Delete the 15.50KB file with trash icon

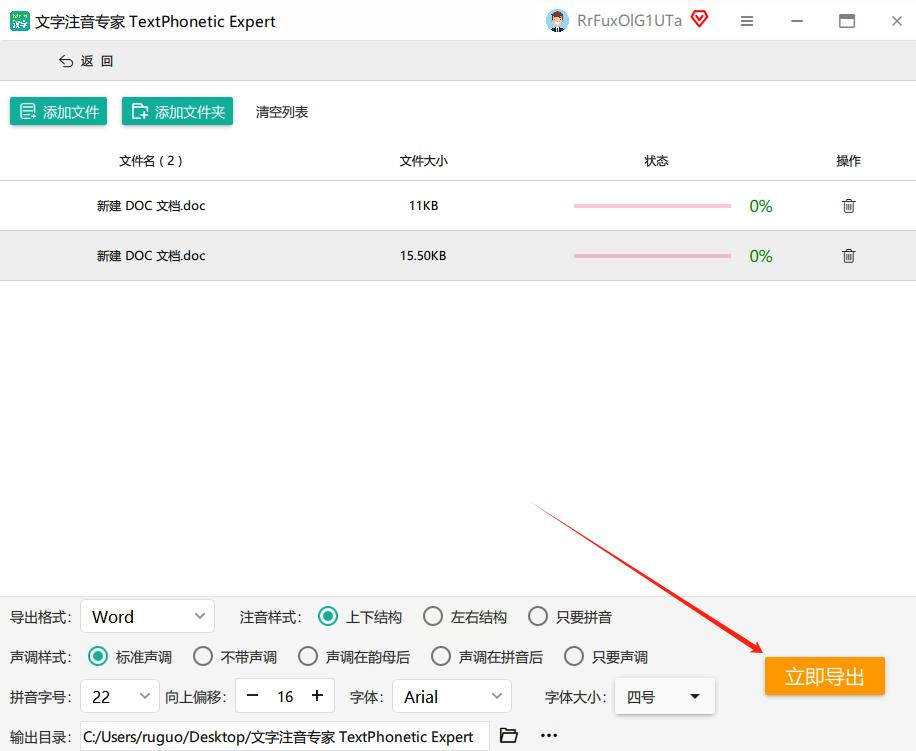click(x=848, y=256)
